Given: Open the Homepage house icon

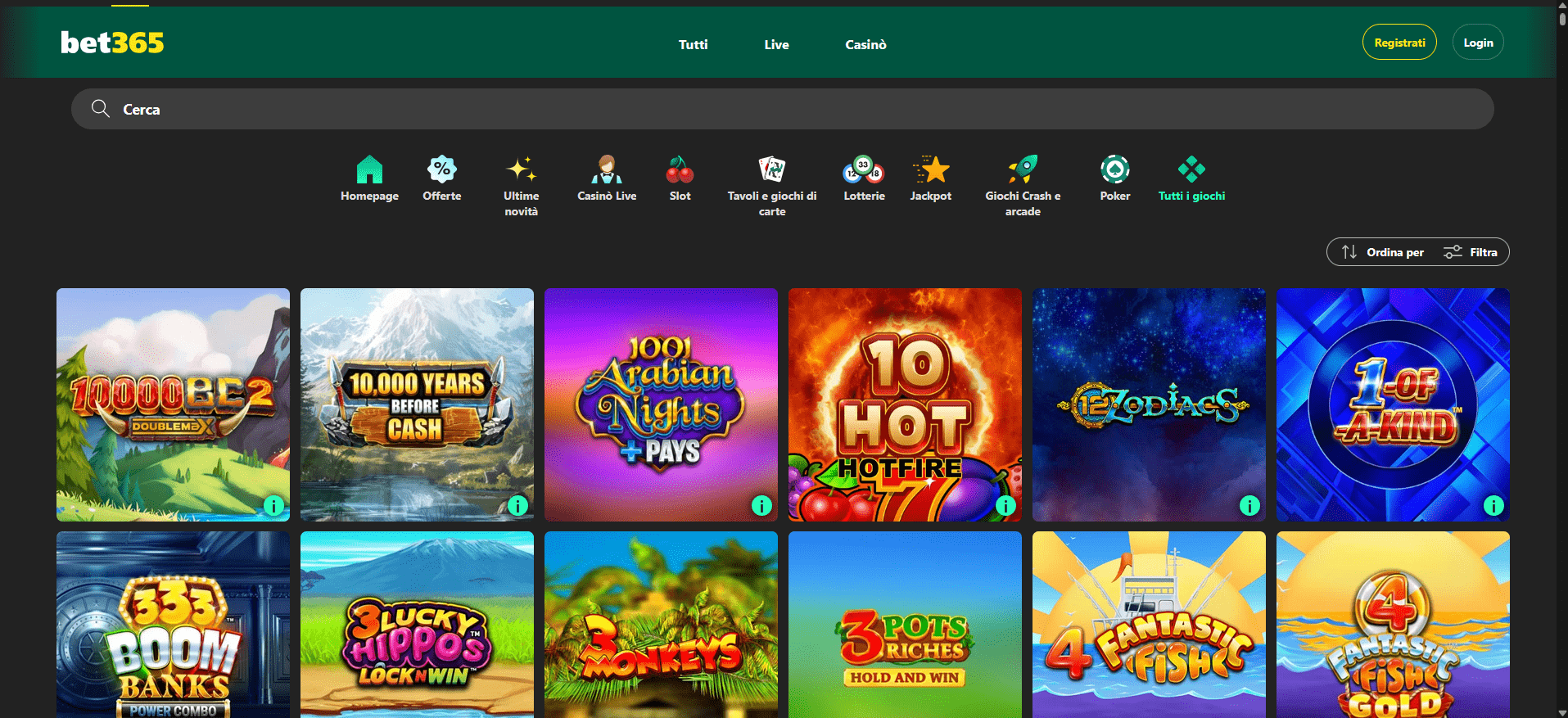Looking at the screenshot, I should pyautogui.click(x=369, y=169).
